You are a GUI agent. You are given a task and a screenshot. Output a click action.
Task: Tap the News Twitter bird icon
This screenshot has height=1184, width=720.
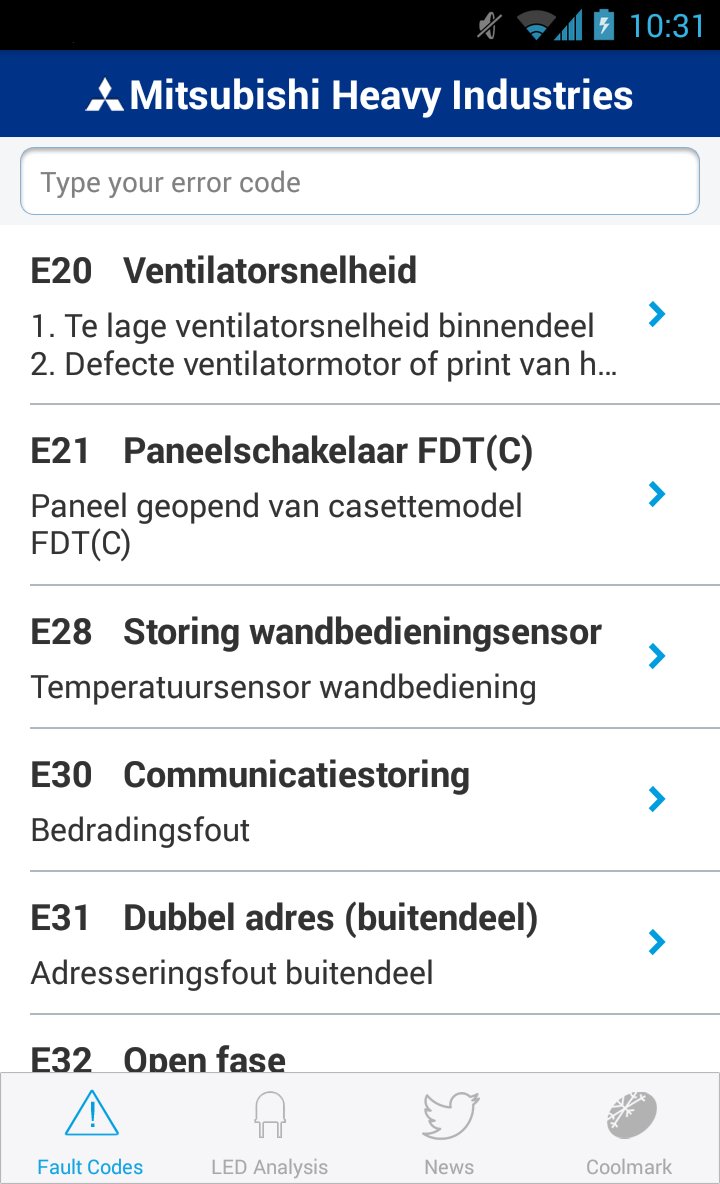(450, 1114)
